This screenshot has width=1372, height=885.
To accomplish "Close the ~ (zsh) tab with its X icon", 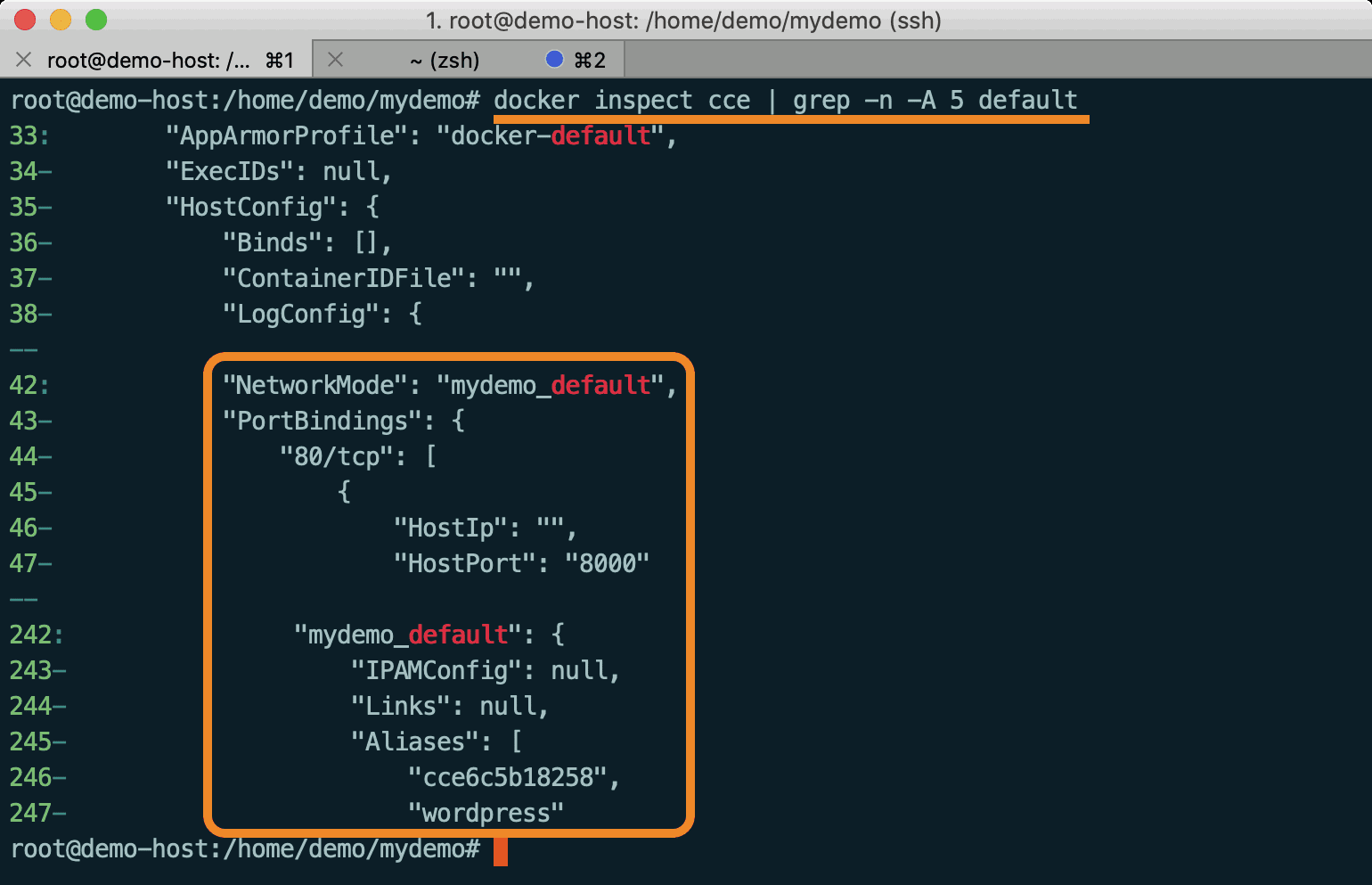I will pos(336,60).
